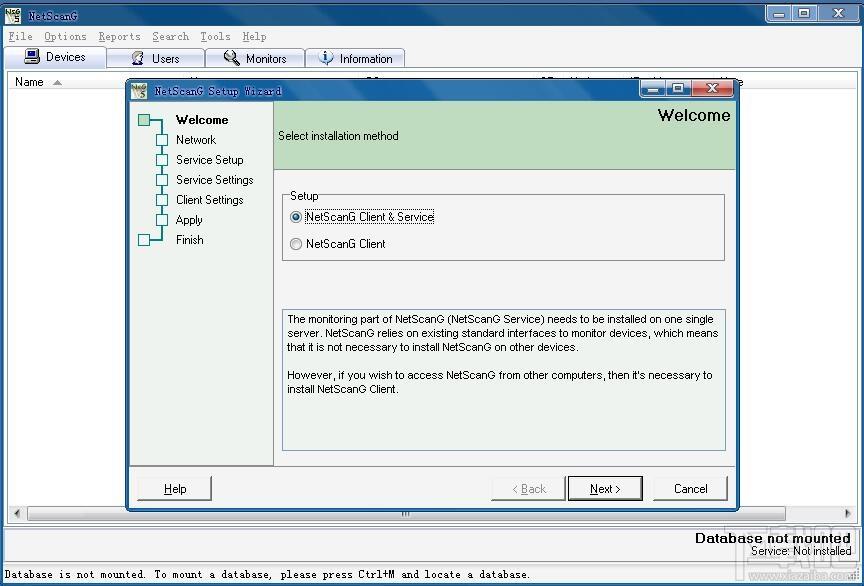Screen dimensions: 864x586
Task: Switch to the Users tab
Action: click(x=155, y=58)
